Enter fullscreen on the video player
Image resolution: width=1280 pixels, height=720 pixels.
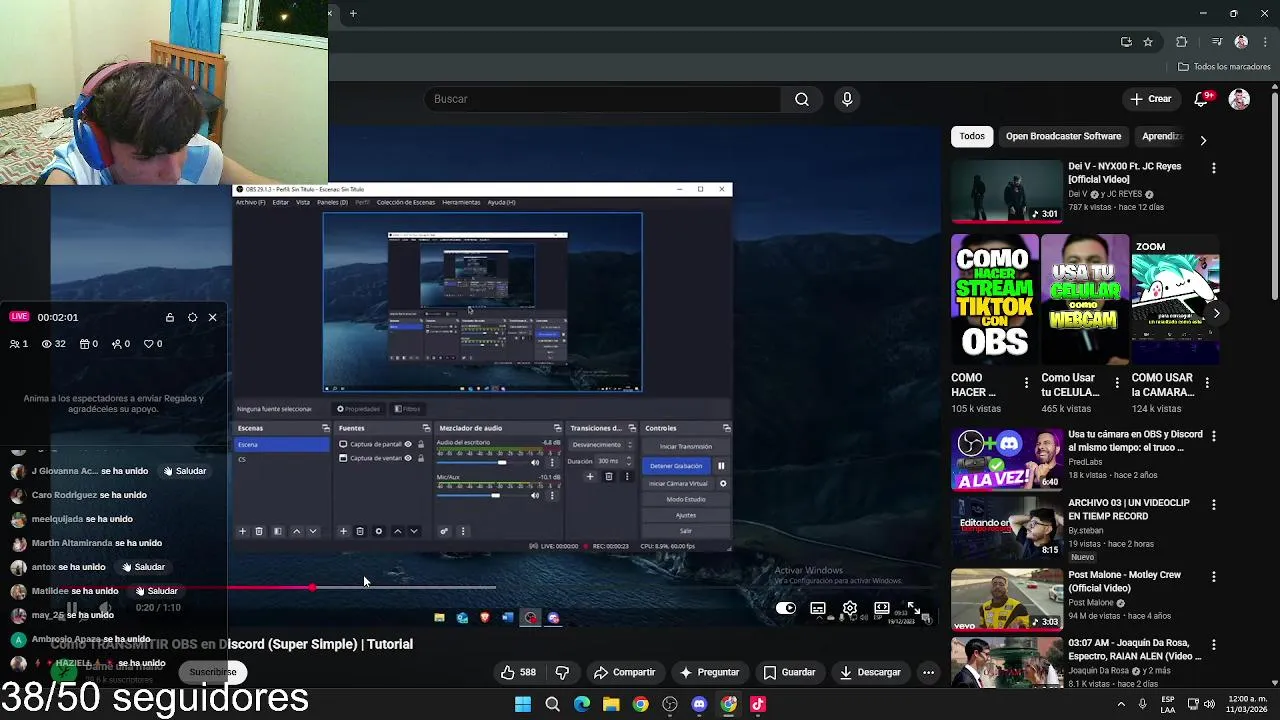point(913,608)
